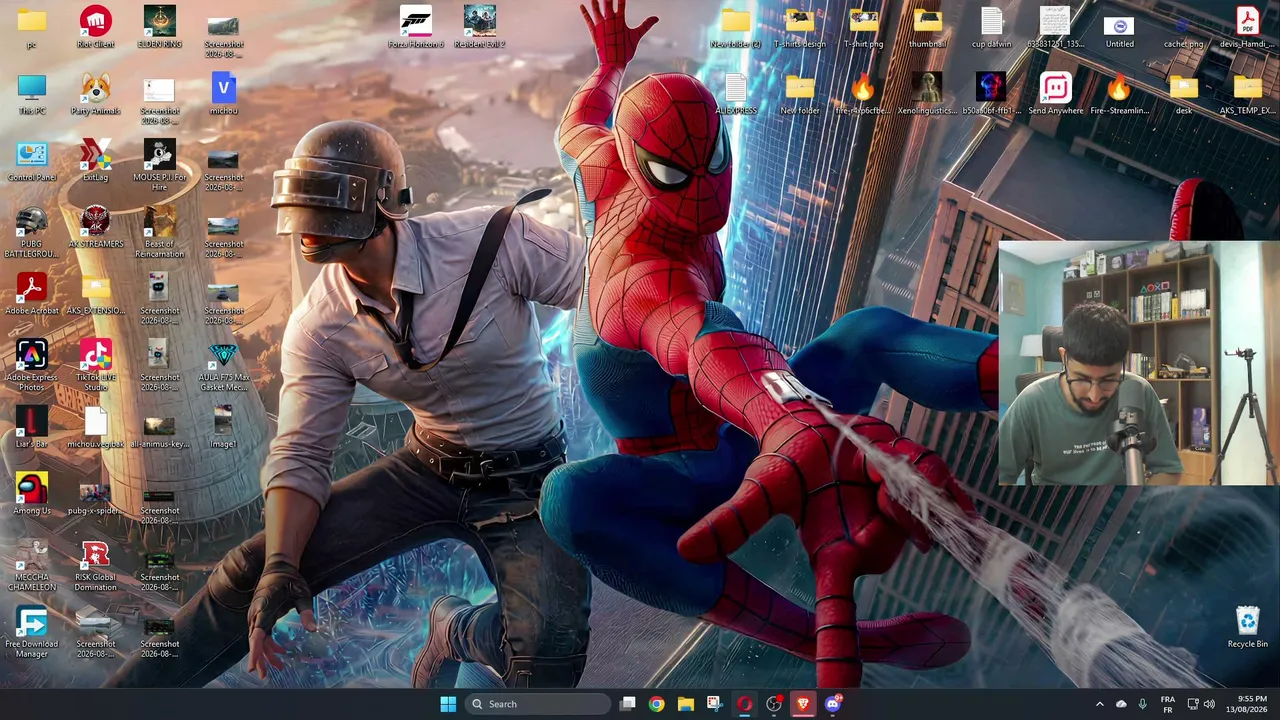Select the MOUSE P.I. For Hire icon
The height and width of the screenshot is (720, 1280).
click(159, 166)
